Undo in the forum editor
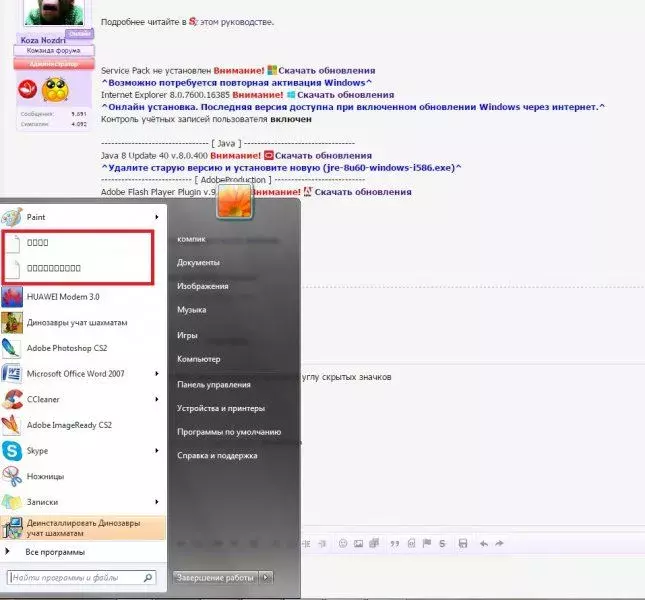The height and width of the screenshot is (600, 645). tap(484, 544)
